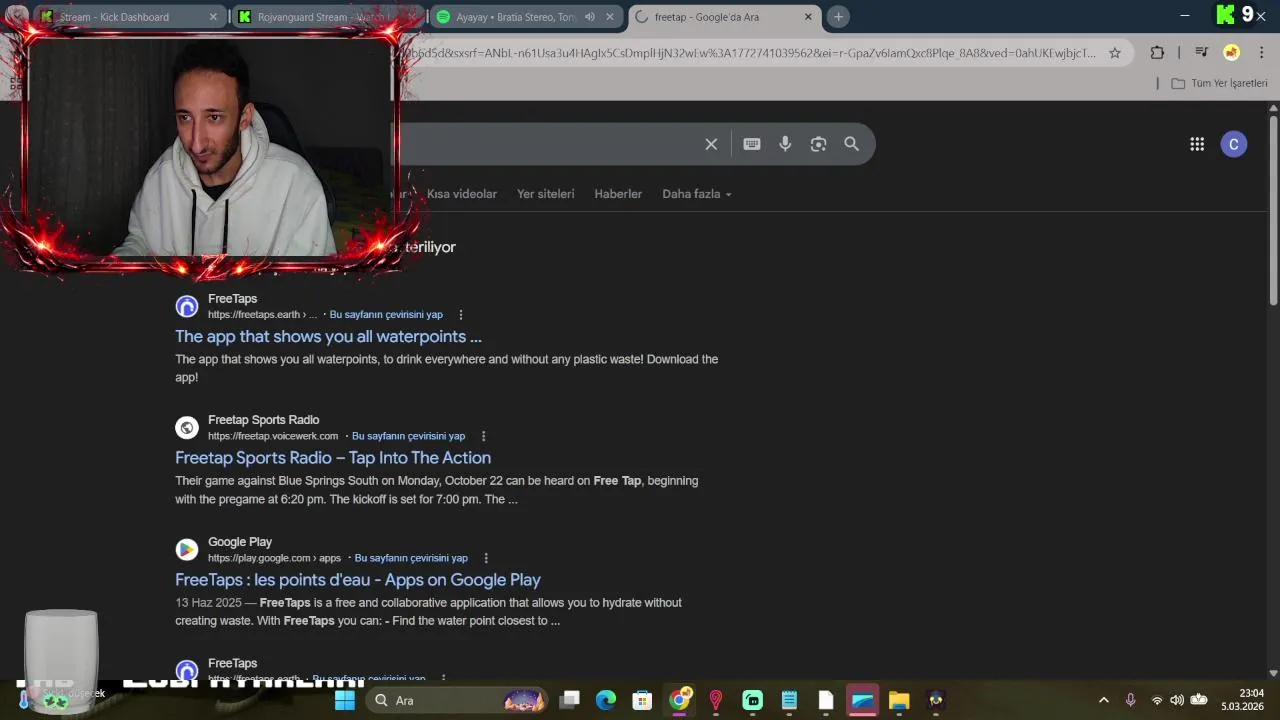
Task: Select the freetap - Google'da Ara tab
Action: click(x=725, y=17)
